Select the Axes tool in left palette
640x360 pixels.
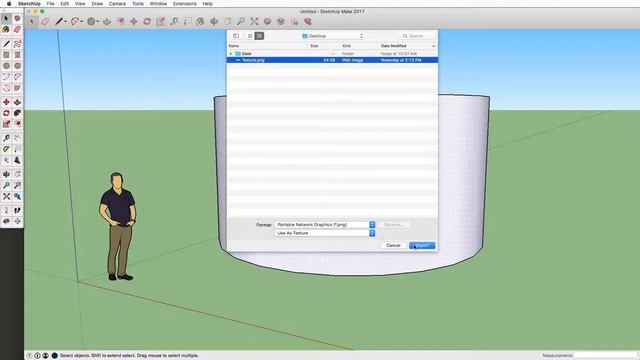pos(6,160)
